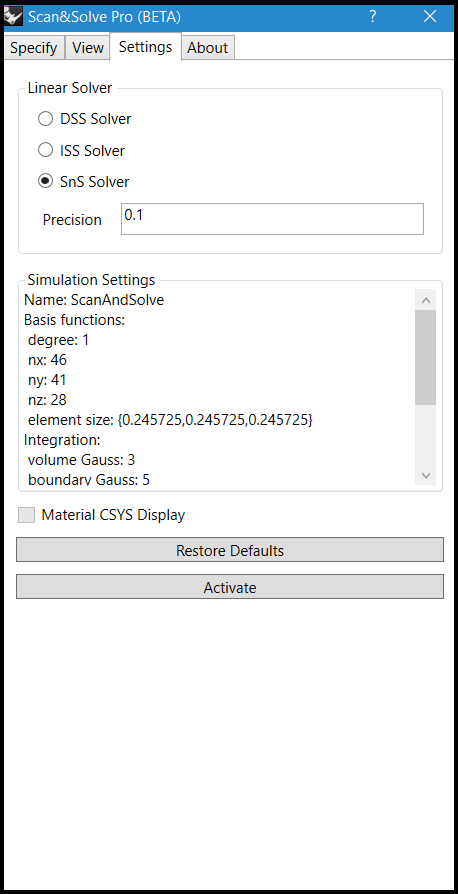
Task: Switch to the Specify tab
Action: 34,48
